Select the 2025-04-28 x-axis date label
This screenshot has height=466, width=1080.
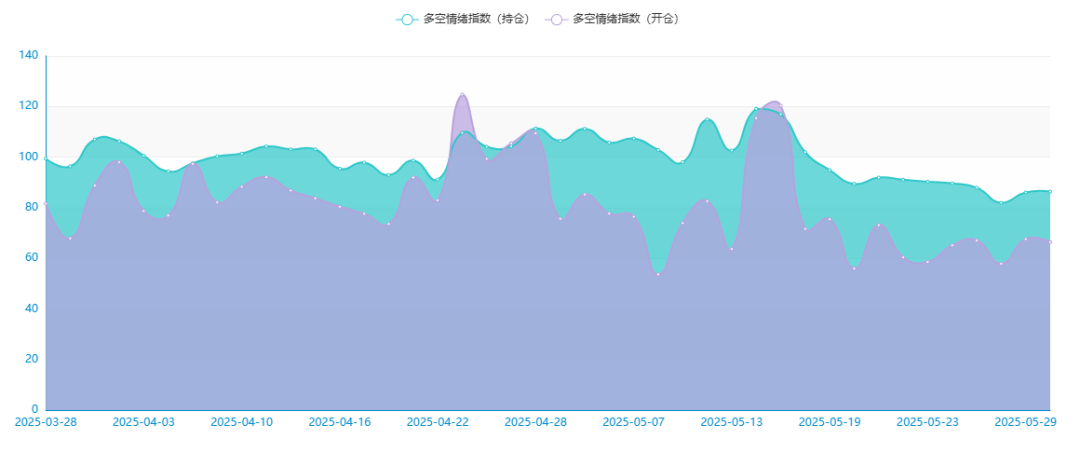tap(535, 423)
